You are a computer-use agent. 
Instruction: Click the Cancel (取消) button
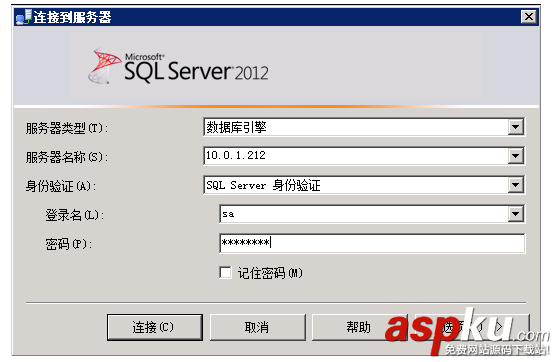[x=258, y=327]
